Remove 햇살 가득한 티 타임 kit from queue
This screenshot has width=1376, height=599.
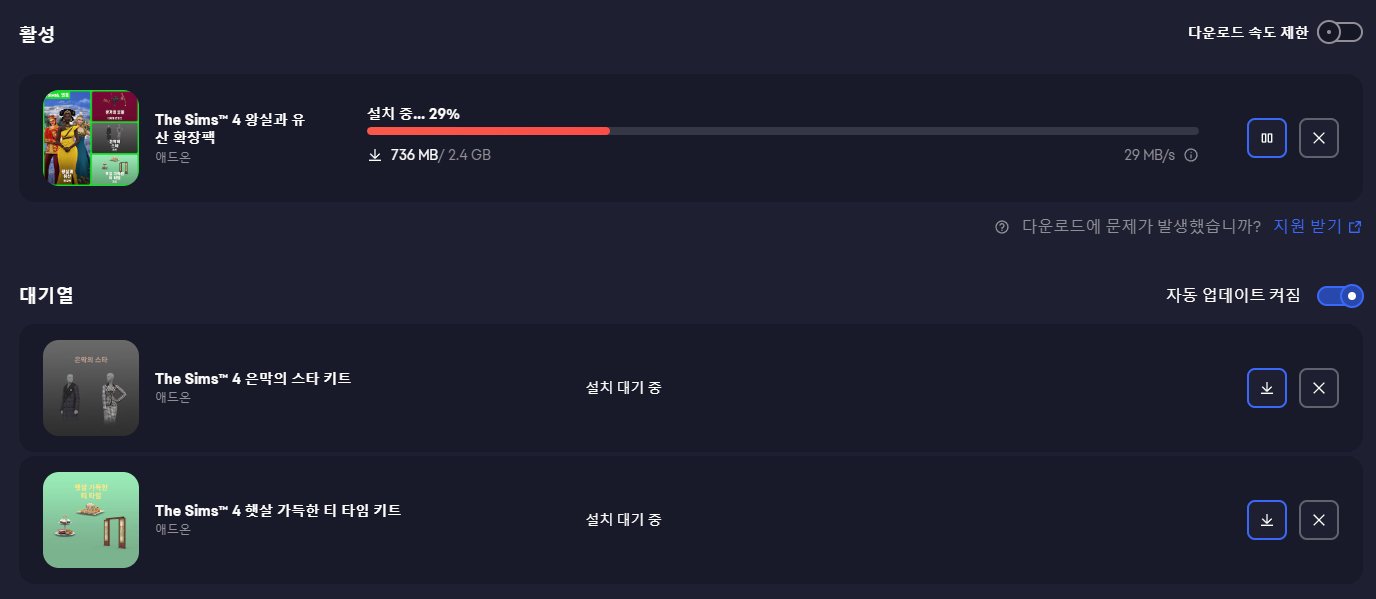[1318, 520]
